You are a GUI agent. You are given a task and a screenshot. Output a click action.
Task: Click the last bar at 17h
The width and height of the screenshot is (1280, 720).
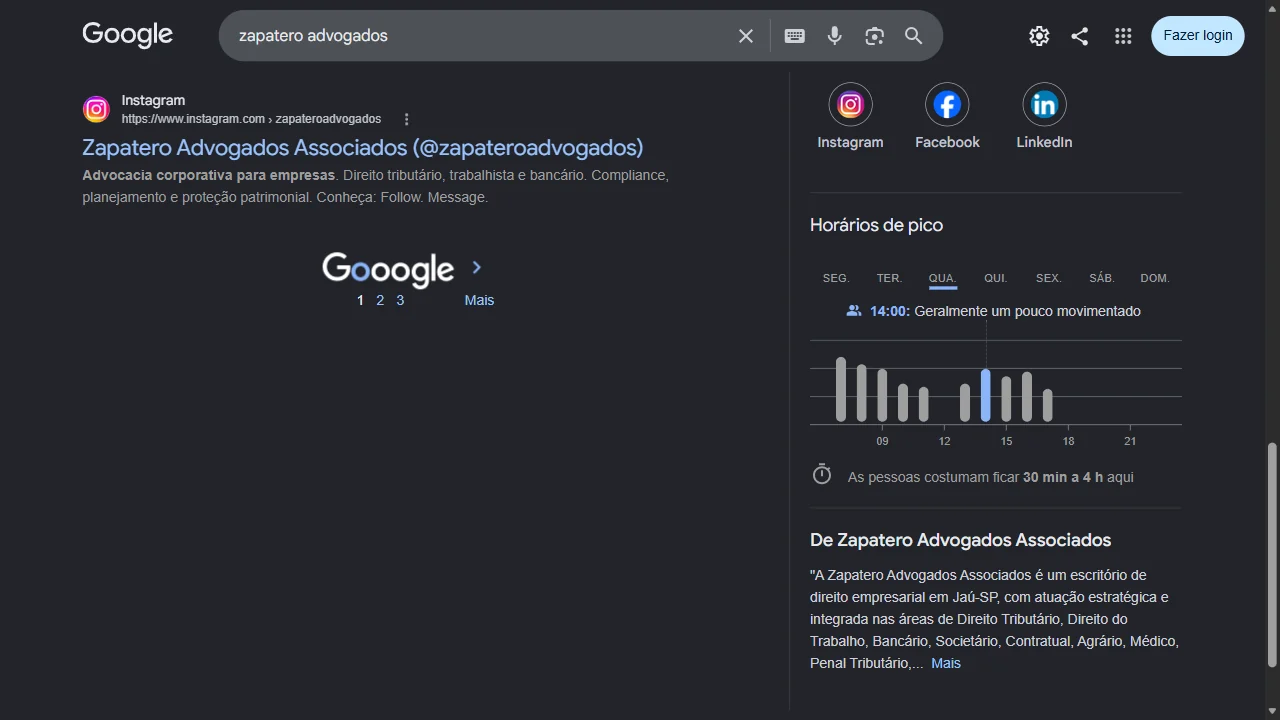click(x=1048, y=405)
